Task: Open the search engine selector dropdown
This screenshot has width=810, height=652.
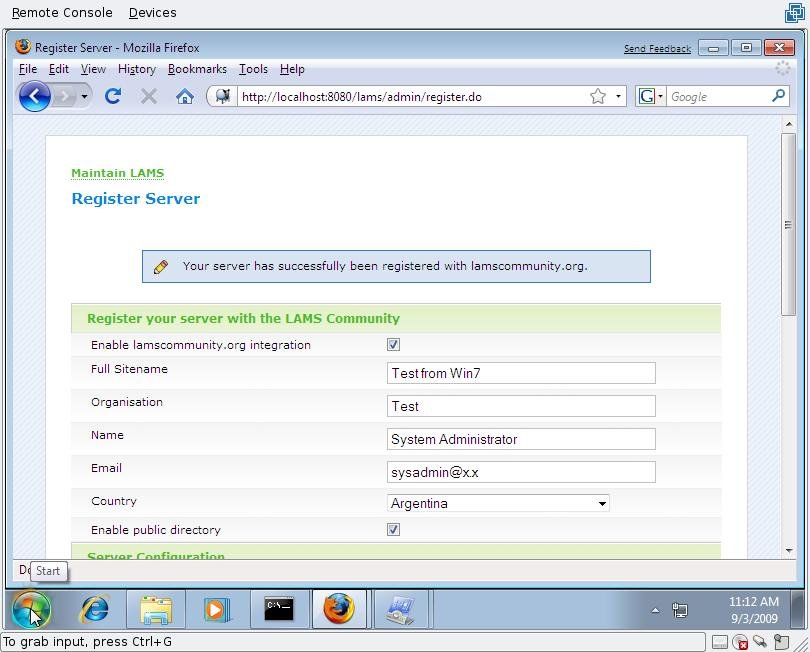Action: pos(651,97)
